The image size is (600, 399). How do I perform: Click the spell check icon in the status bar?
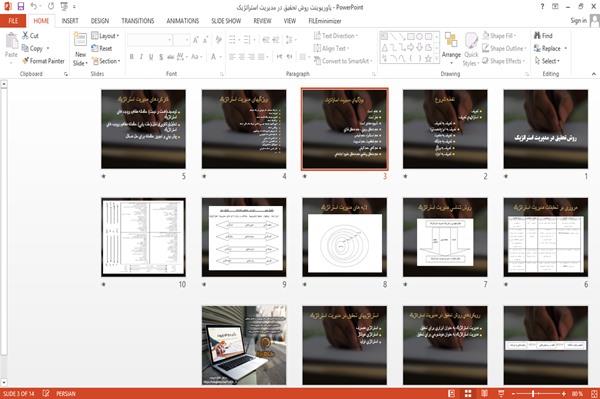[46, 393]
